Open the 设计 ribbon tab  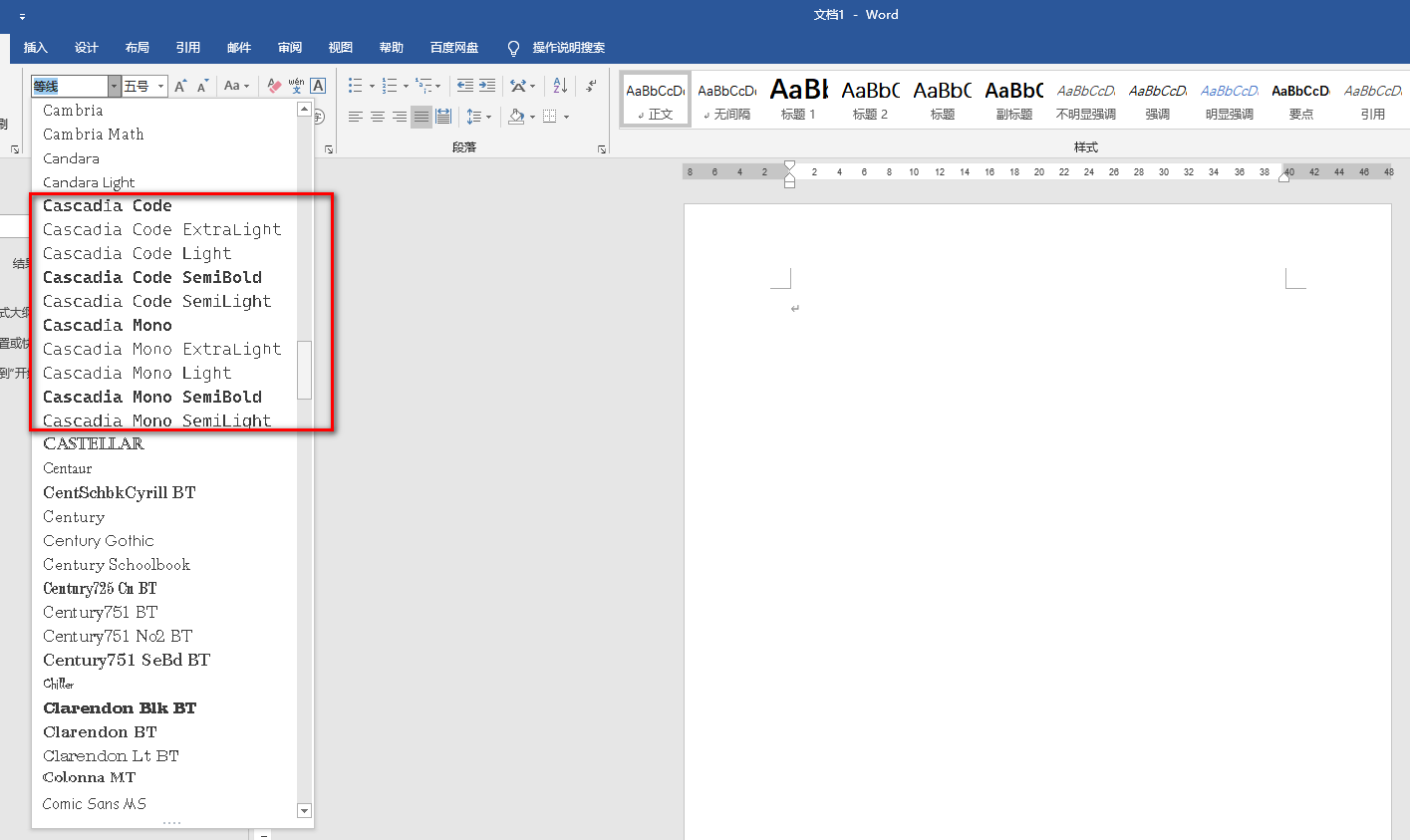point(87,48)
